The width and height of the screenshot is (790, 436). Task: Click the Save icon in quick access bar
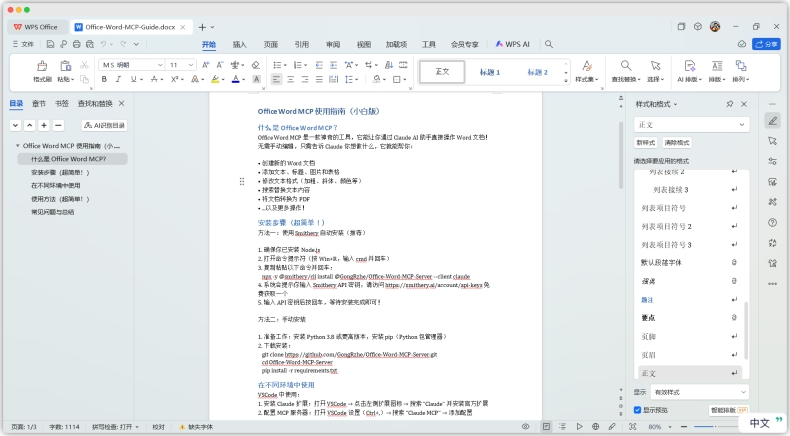(50, 44)
